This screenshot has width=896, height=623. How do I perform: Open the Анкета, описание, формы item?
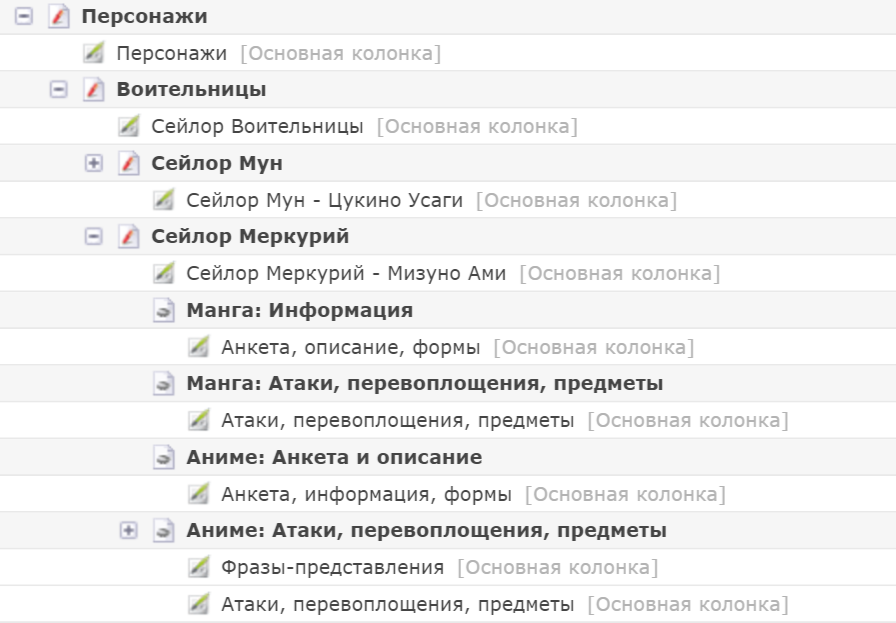350,347
